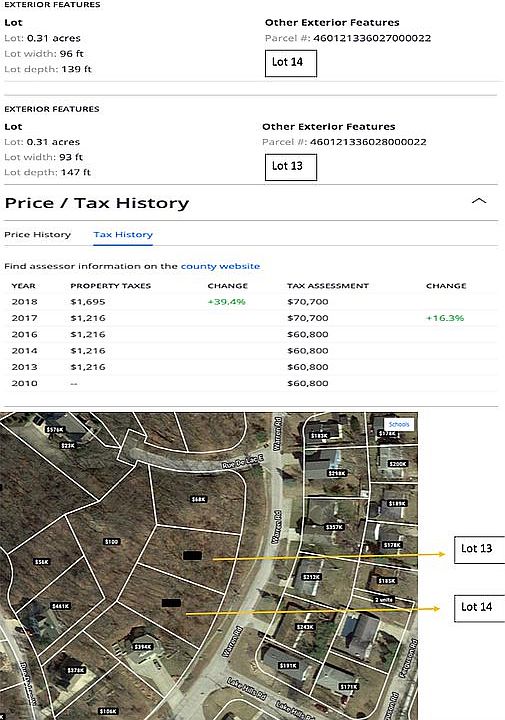Viewport: 505px width, 720px height.
Task: Select the $394K house price tag
Action: [142, 647]
